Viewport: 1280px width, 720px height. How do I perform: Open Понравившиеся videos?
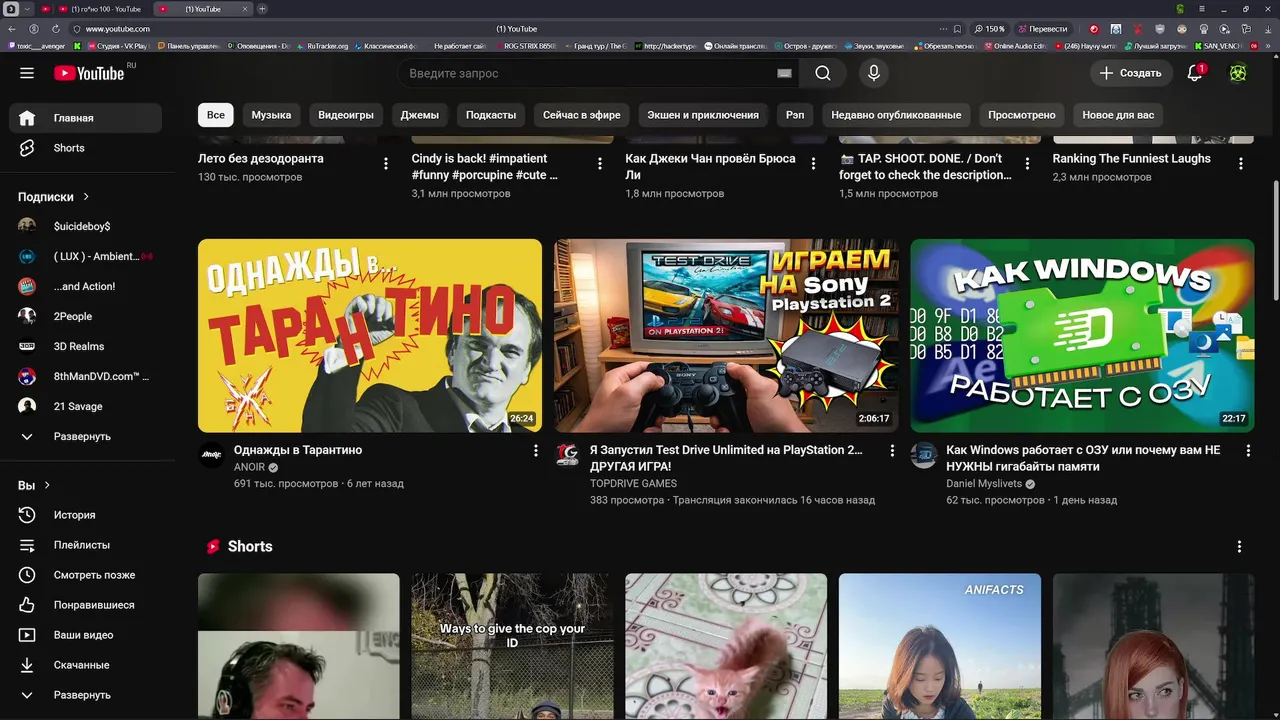[x=85, y=605]
